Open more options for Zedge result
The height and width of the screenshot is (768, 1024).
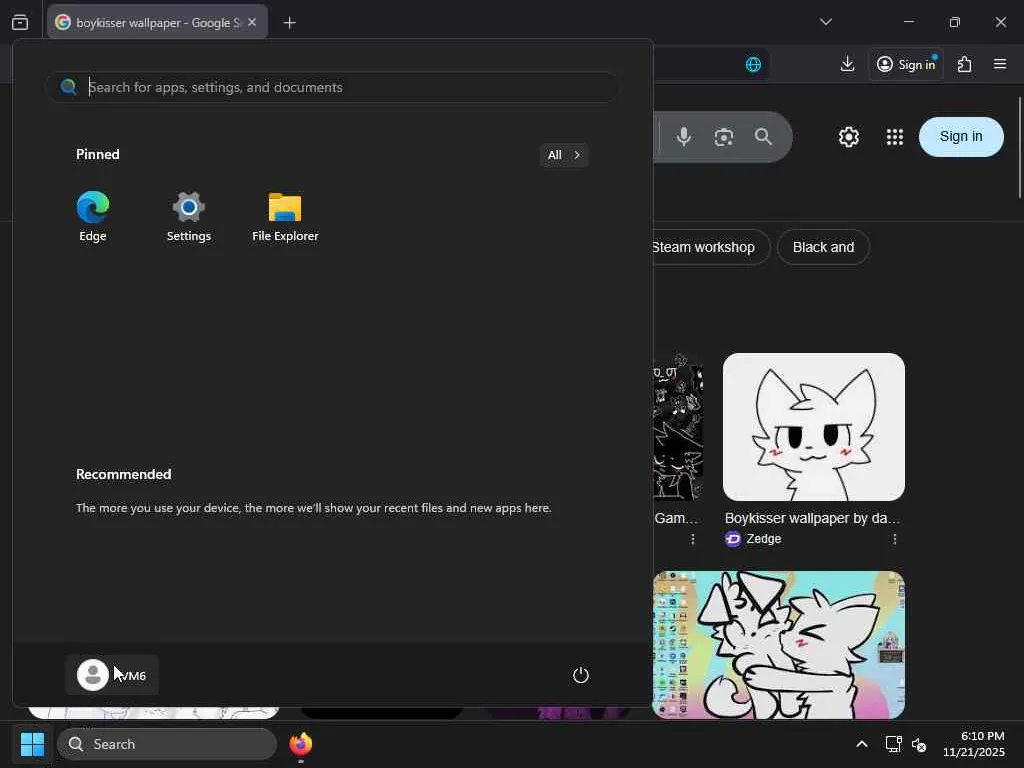tap(895, 539)
